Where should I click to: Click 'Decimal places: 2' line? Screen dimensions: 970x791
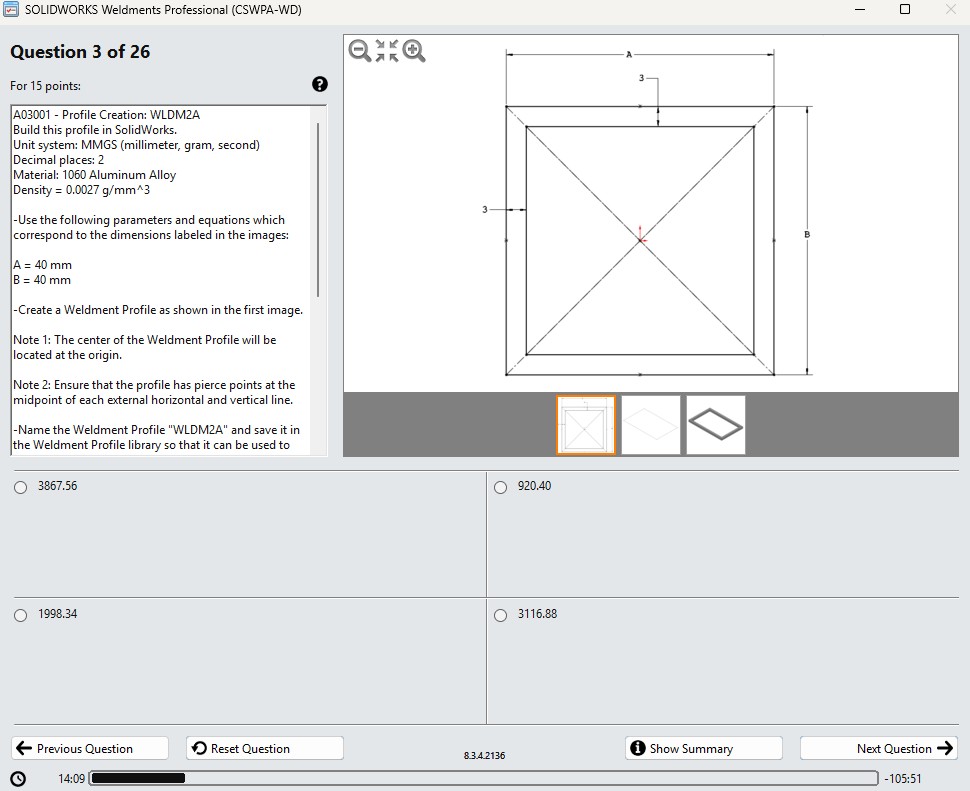(59, 160)
